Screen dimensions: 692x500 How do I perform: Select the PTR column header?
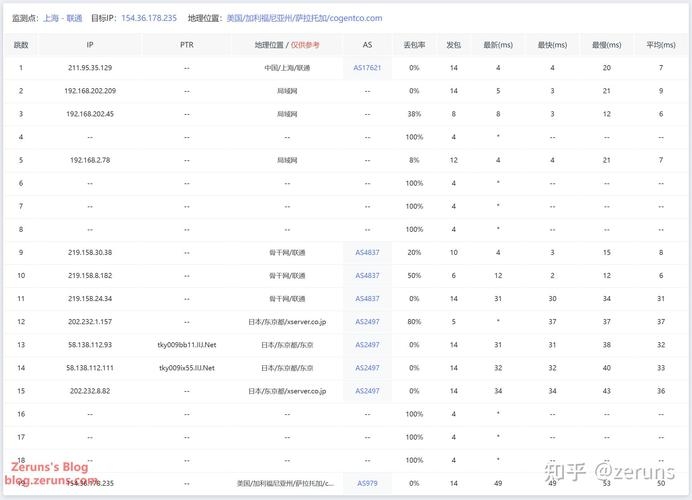click(187, 45)
